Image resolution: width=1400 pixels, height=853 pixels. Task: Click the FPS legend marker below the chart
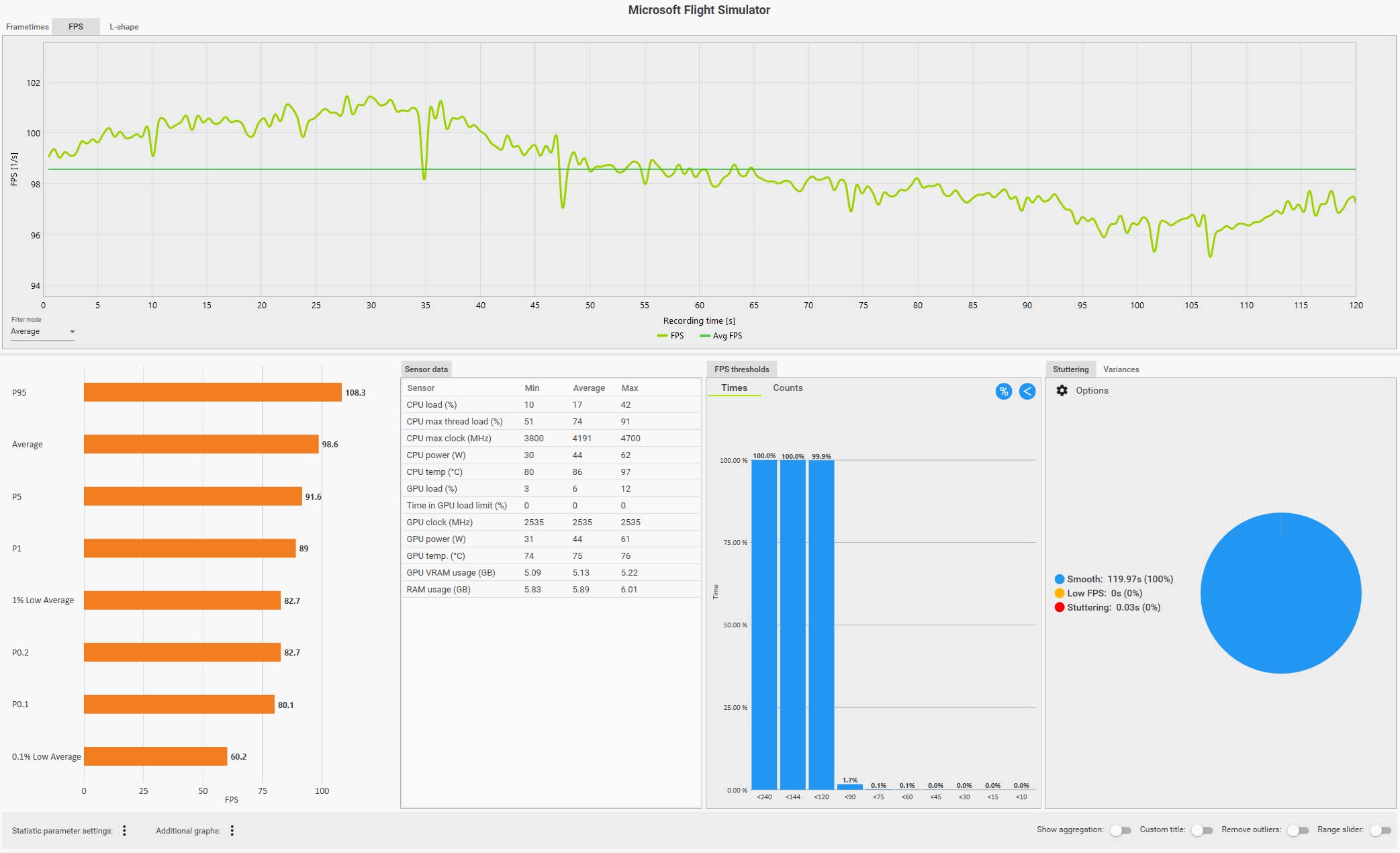[x=662, y=336]
